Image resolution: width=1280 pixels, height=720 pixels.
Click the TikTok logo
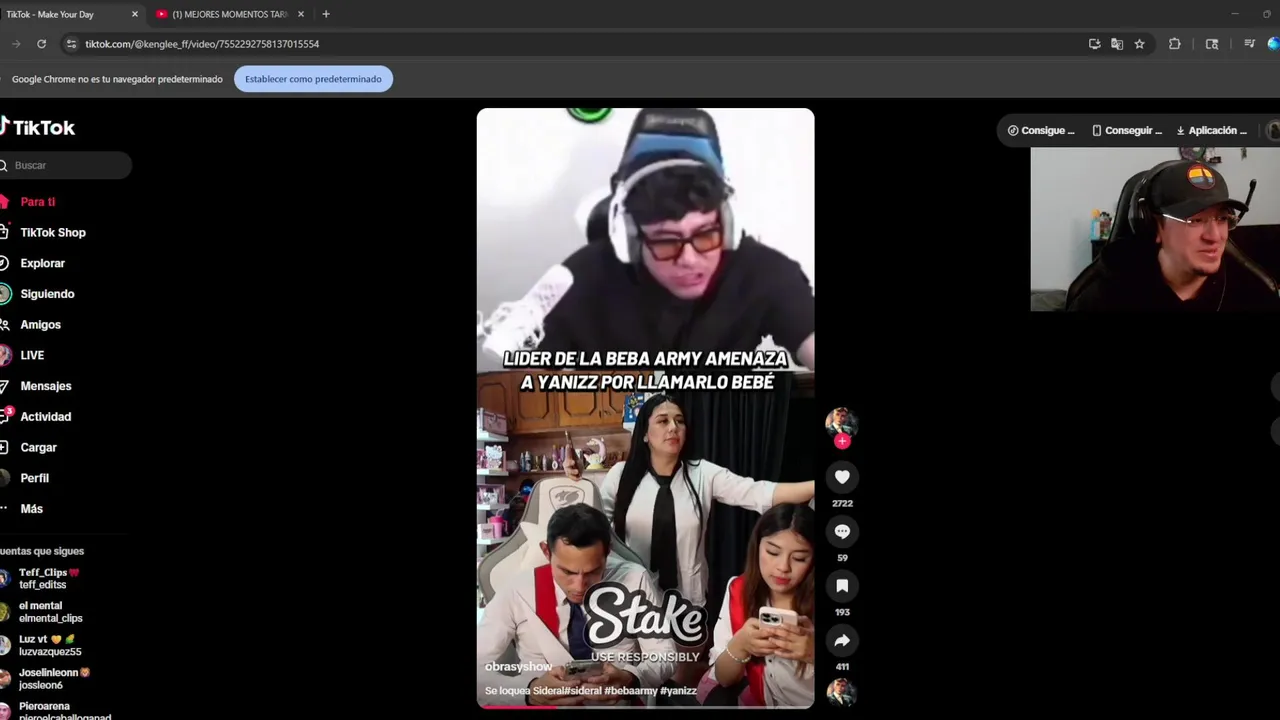[x=38, y=127]
